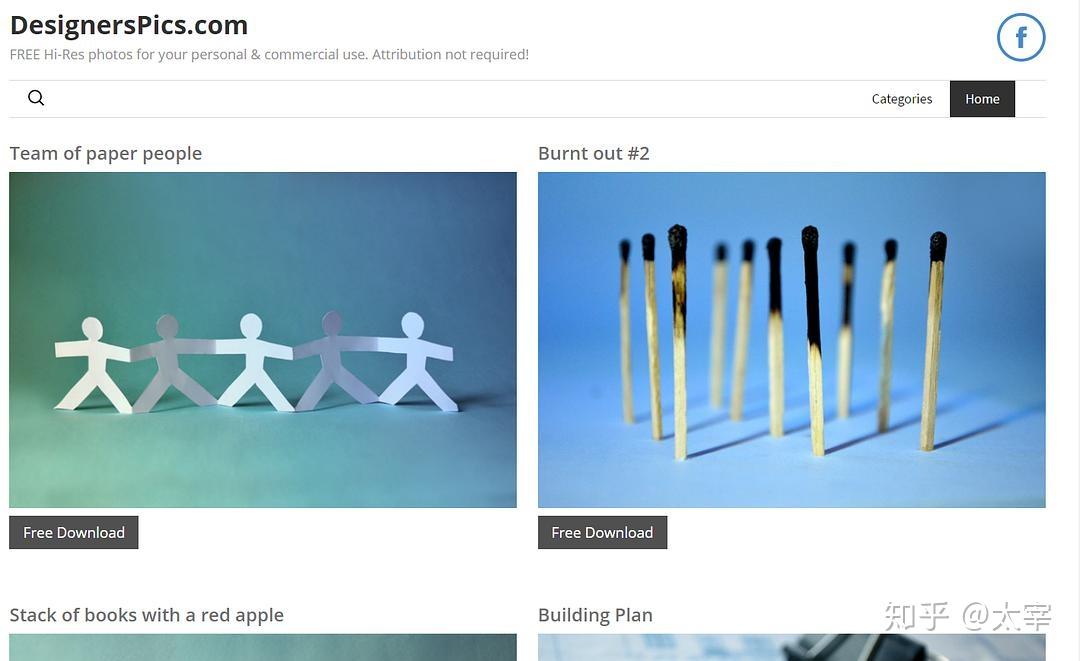Screen dimensions: 1080x661
Task: Open the Team of paper people title
Action: click(x=105, y=153)
